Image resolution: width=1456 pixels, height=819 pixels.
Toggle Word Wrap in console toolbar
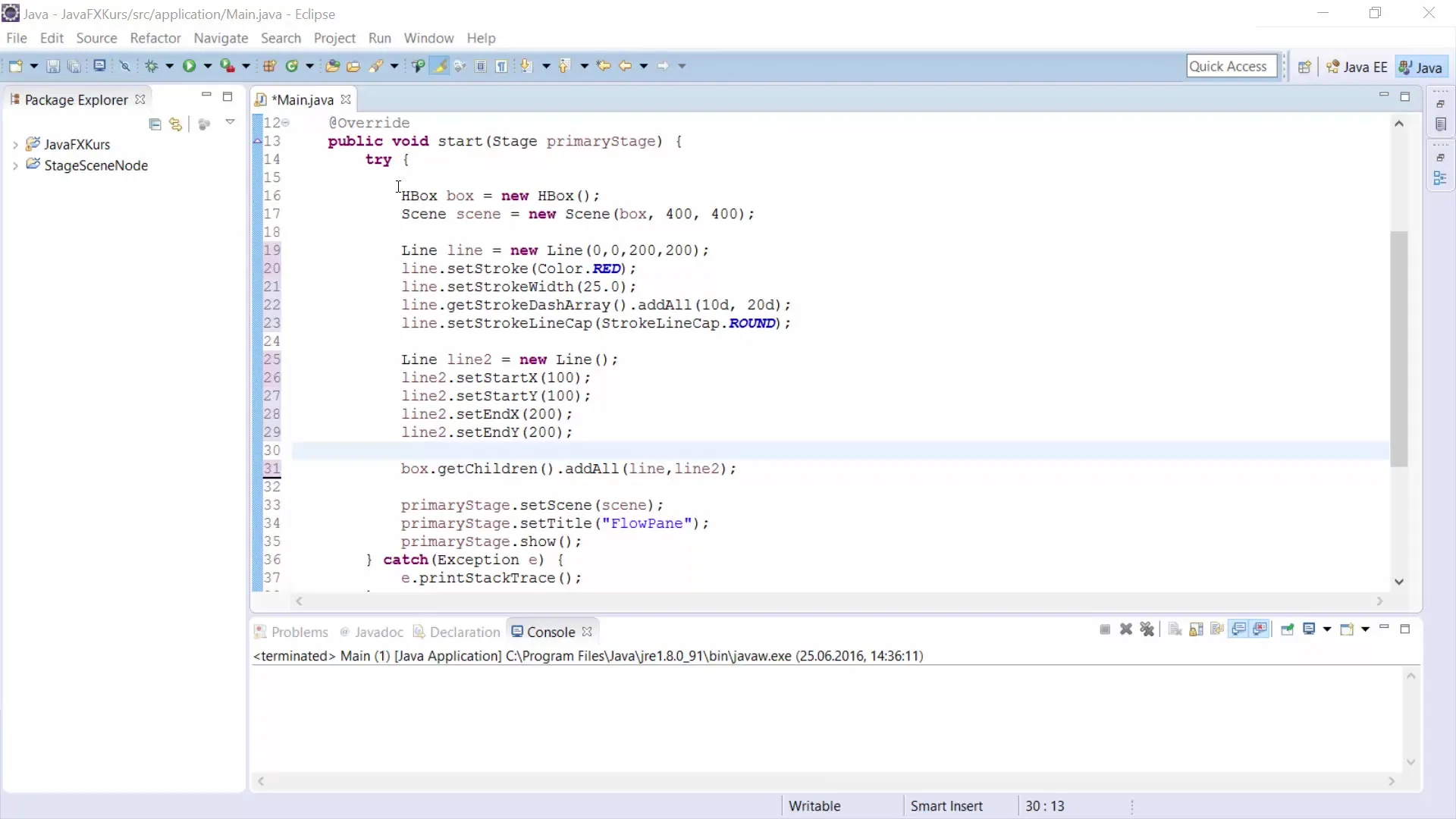click(x=1218, y=629)
